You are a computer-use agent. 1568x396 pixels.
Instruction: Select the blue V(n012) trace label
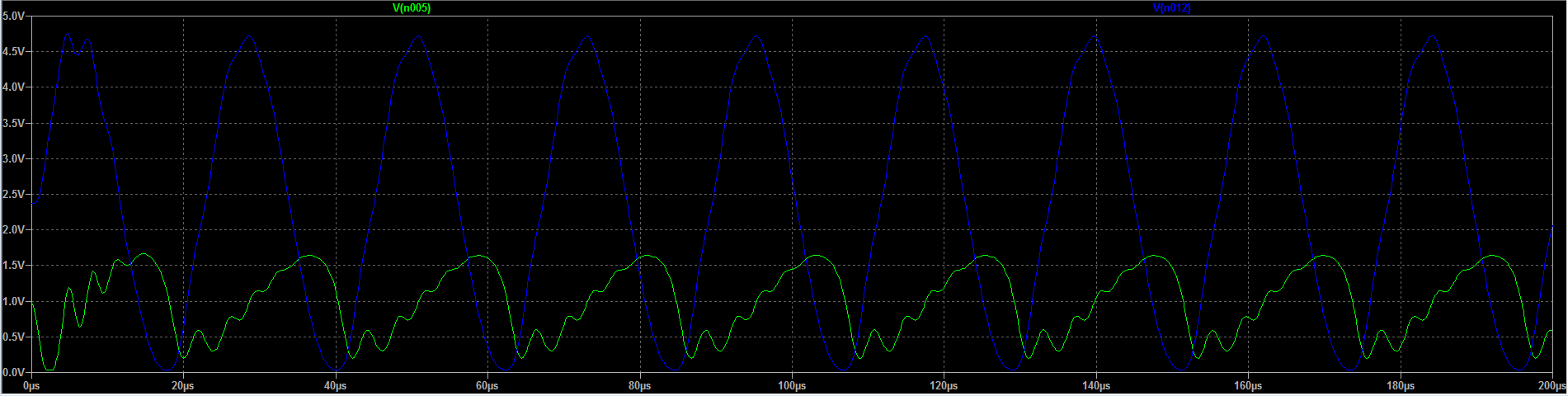[1172, 8]
